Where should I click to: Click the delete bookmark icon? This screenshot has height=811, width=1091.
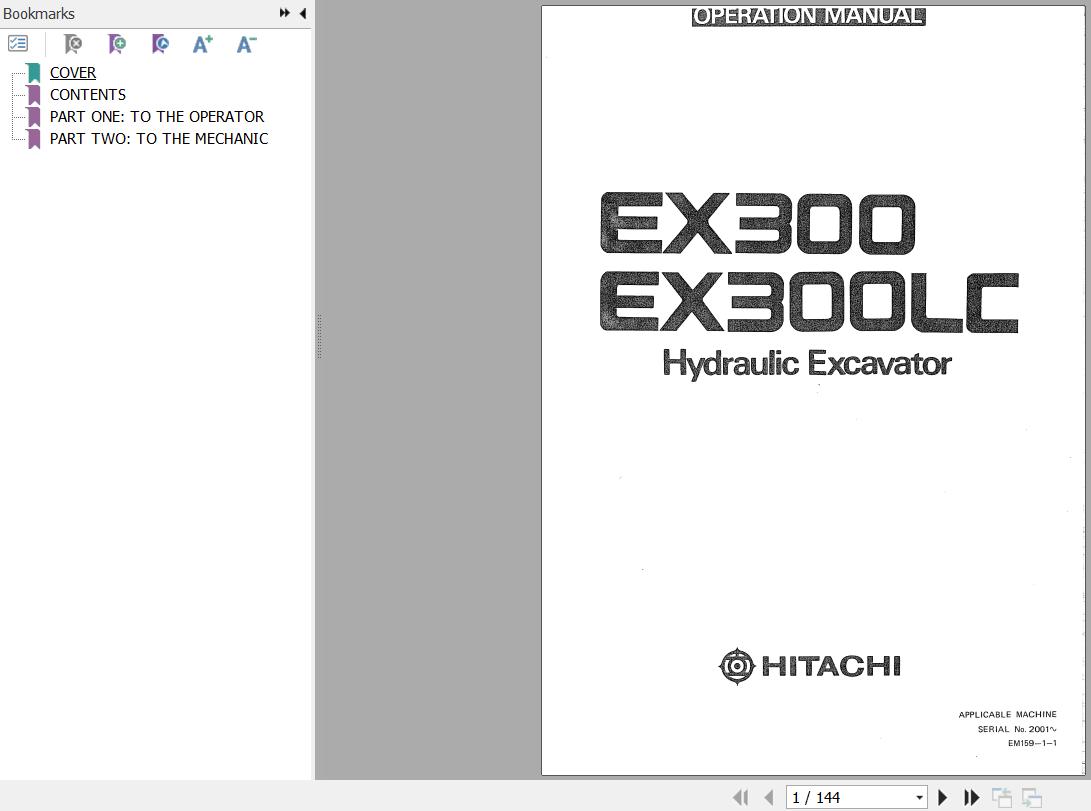[x=72, y=45]
